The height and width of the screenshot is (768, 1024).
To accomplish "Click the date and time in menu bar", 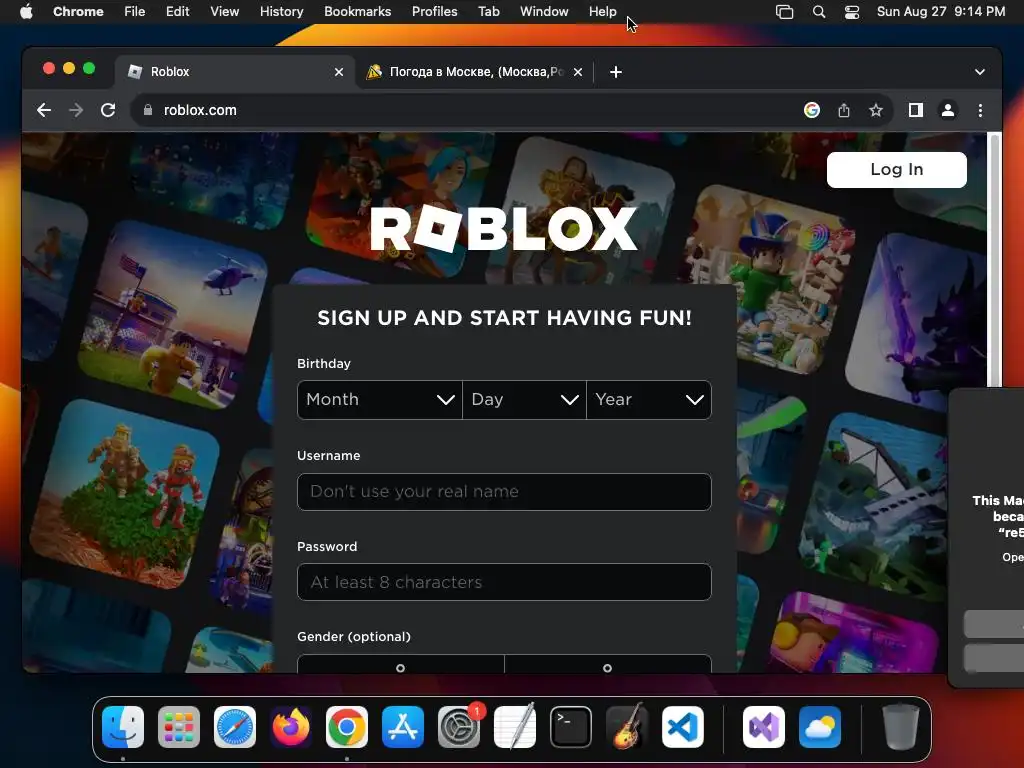I will point(940,12).
